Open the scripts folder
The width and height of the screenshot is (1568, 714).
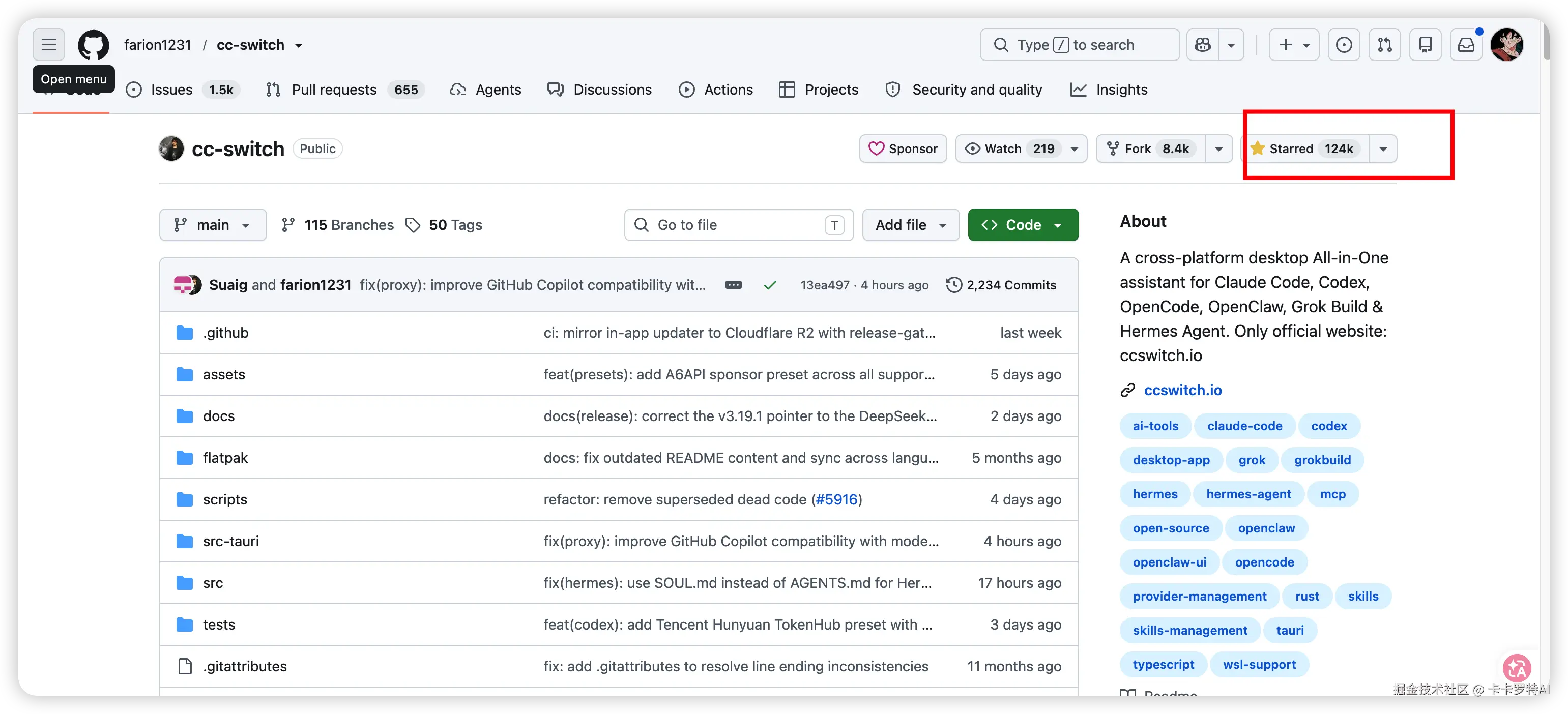[x=225, y=499]
